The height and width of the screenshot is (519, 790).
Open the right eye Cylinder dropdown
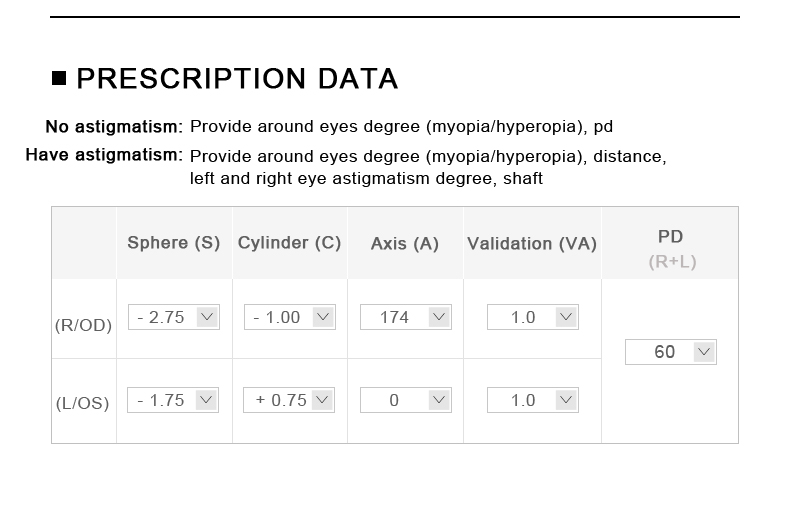(x=290, y=317)
